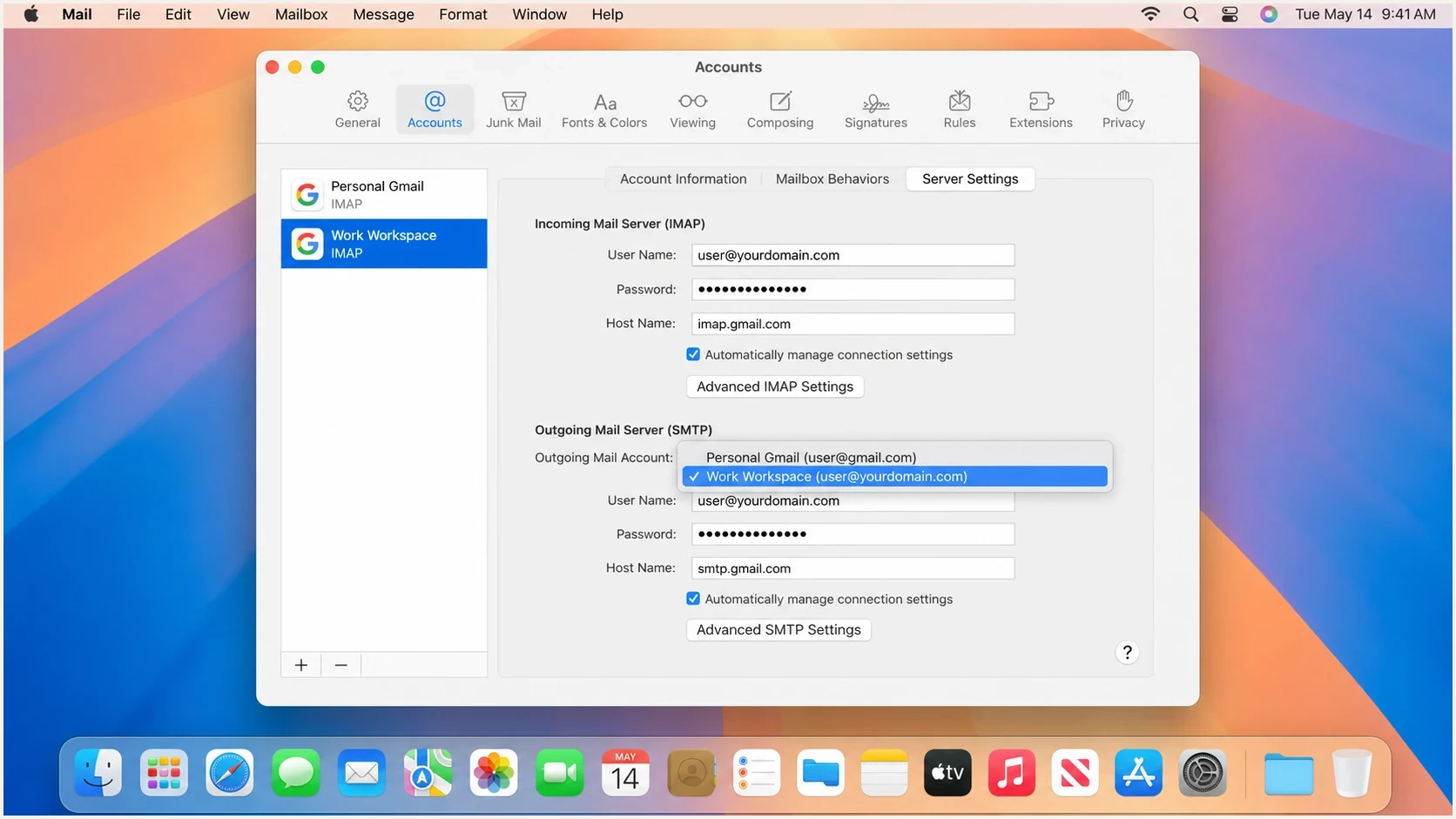The image size is (1456, 819).
Task: Open Files app from the Dock
Action: point(820,773)
